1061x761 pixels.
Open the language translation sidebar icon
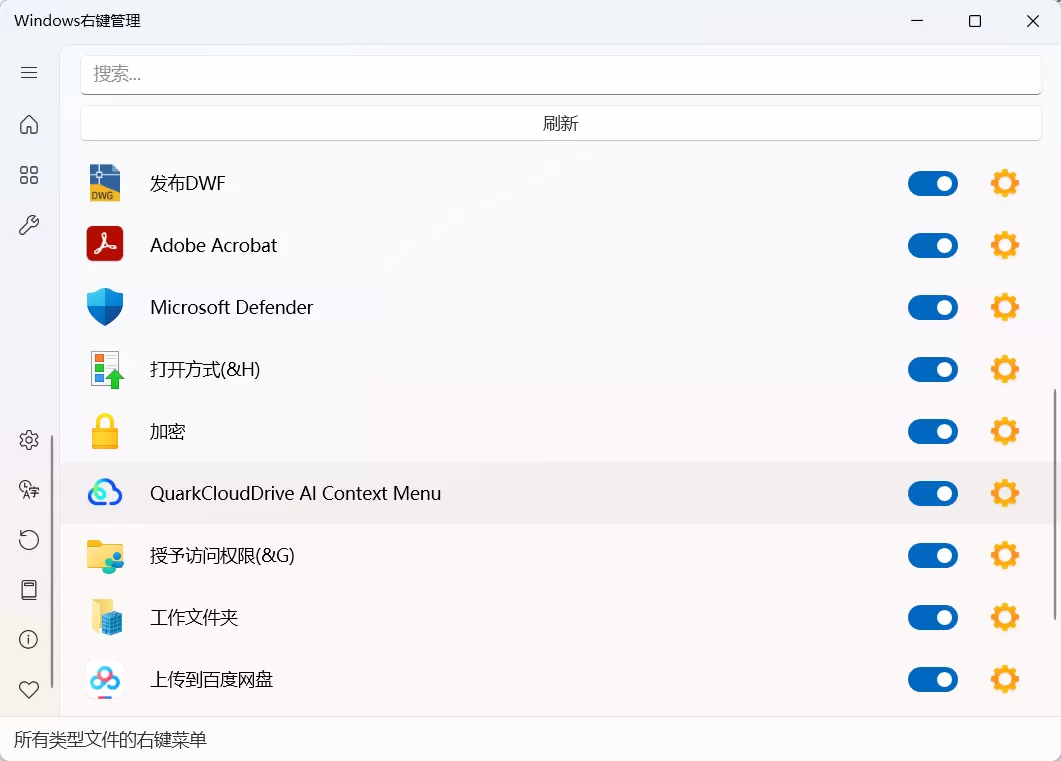click(x=29, y=489)
